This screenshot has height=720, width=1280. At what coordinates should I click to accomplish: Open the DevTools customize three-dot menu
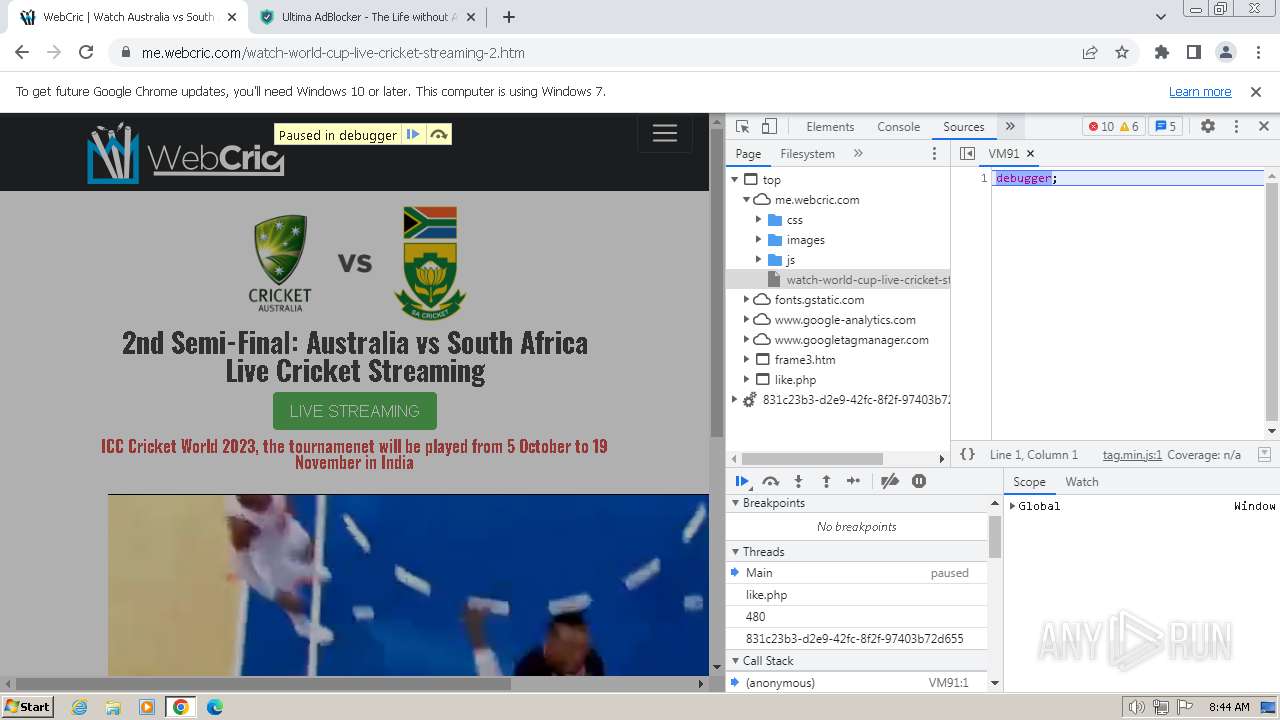tap(1236, 127)
